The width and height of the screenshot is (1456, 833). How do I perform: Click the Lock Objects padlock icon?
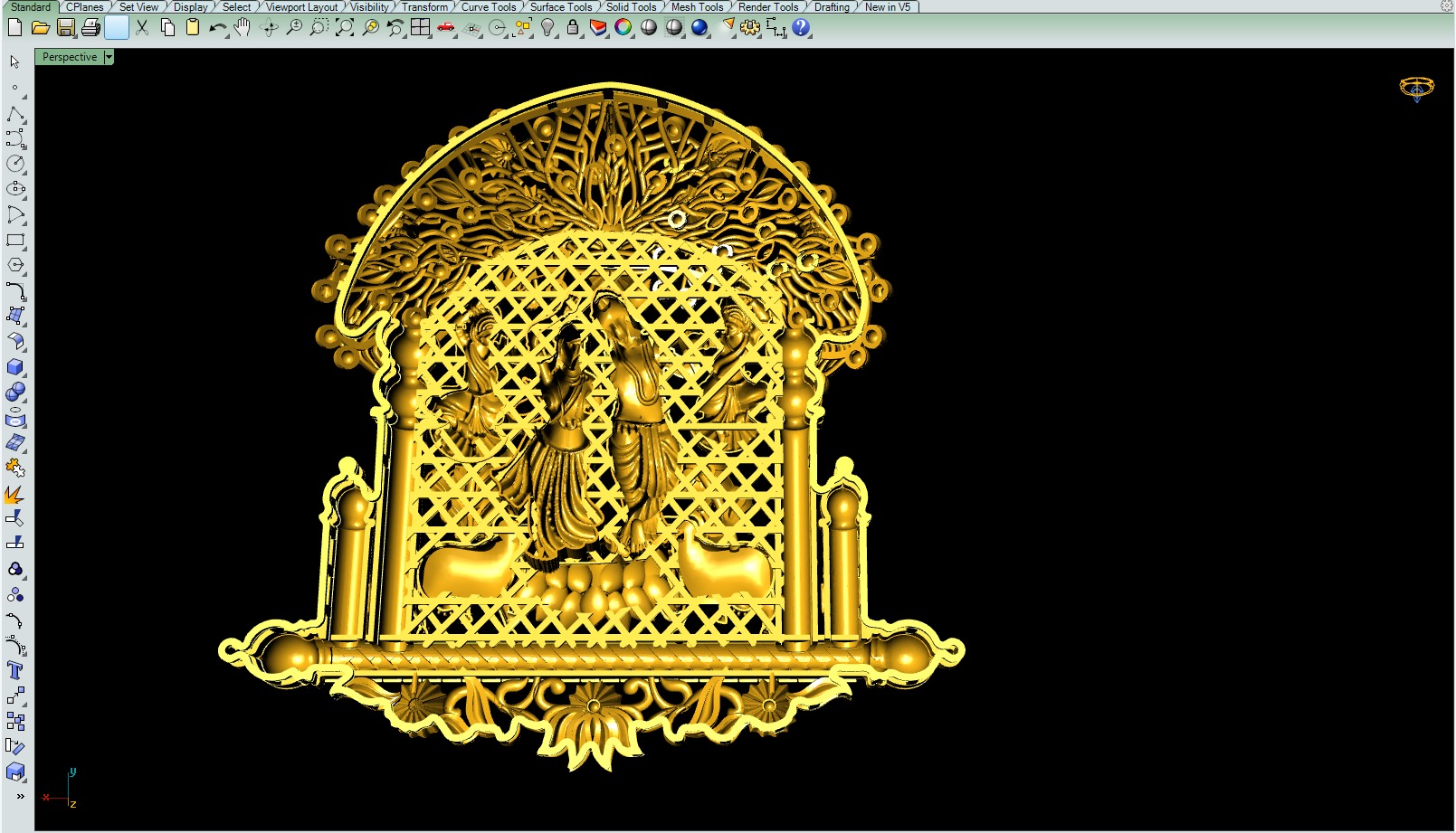click(573, 28)
